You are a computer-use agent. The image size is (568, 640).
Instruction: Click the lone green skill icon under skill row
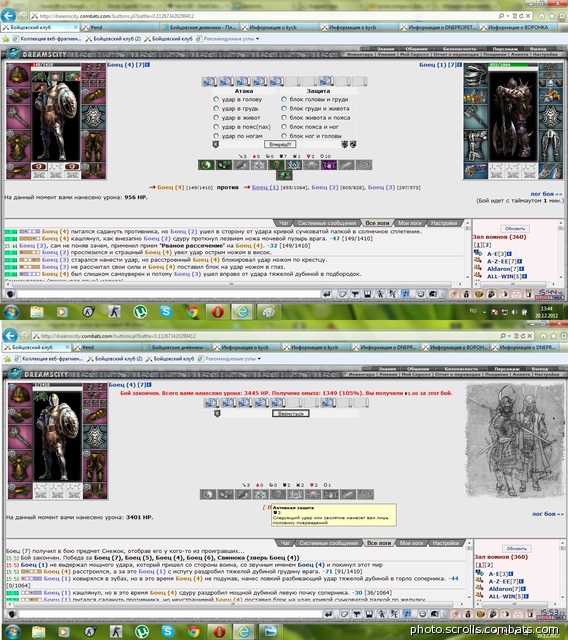coord(284,176)
